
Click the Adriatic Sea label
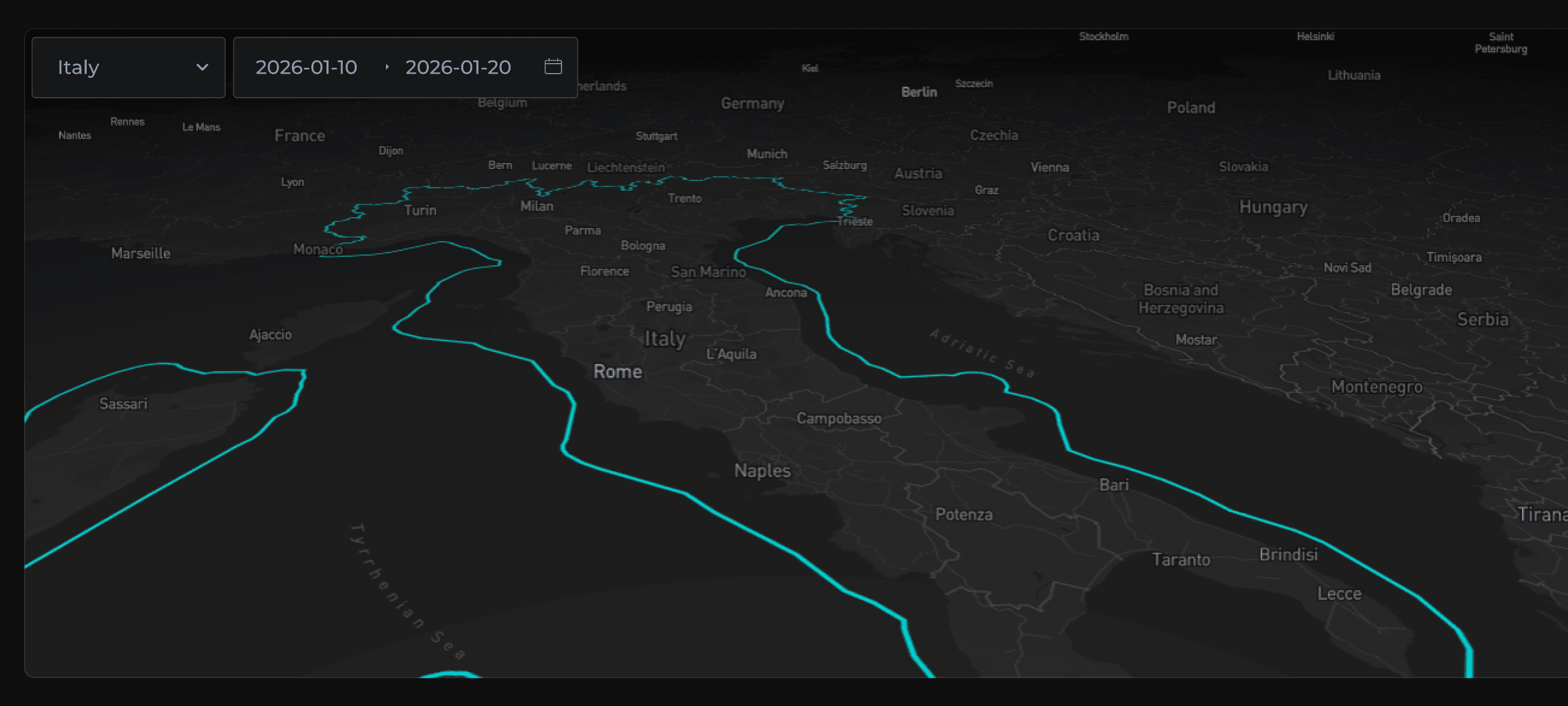(981, 353)
